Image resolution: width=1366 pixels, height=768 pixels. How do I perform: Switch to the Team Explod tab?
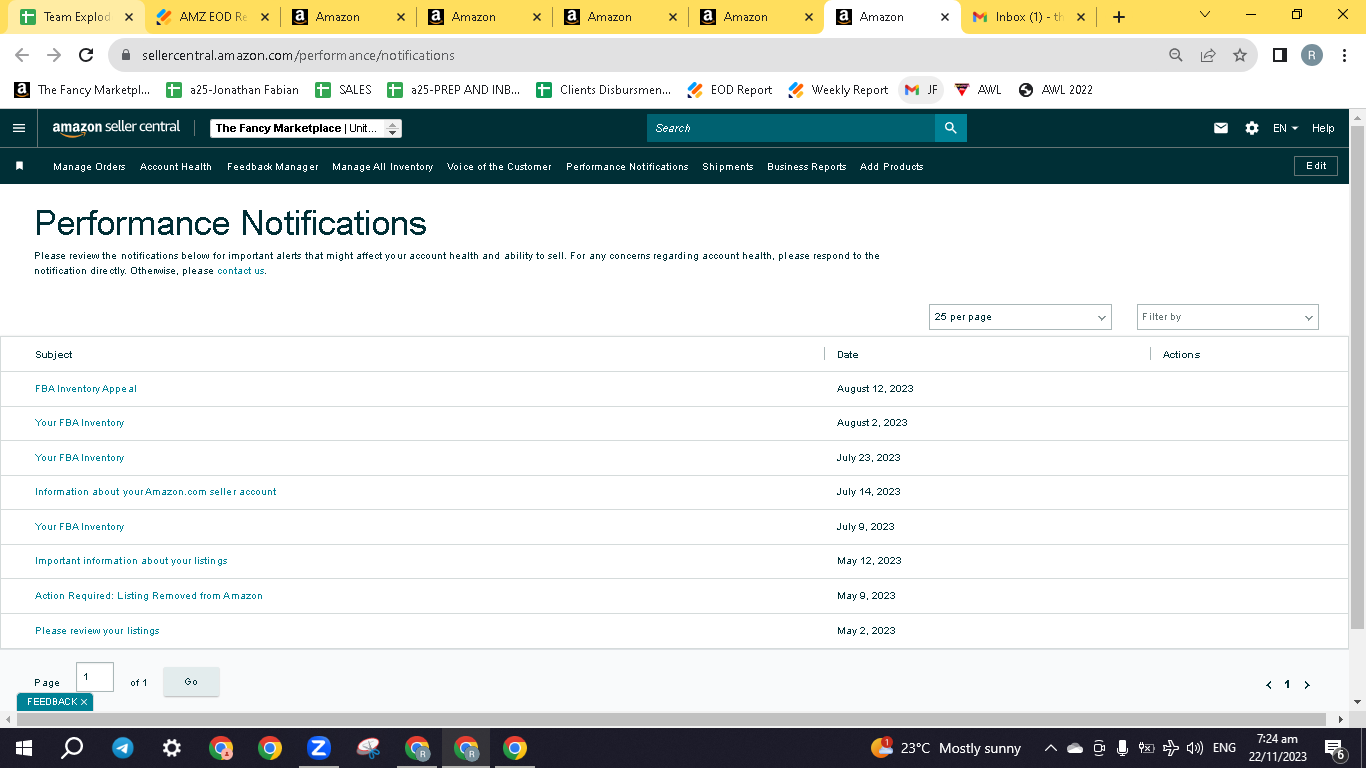pos(77,17)
